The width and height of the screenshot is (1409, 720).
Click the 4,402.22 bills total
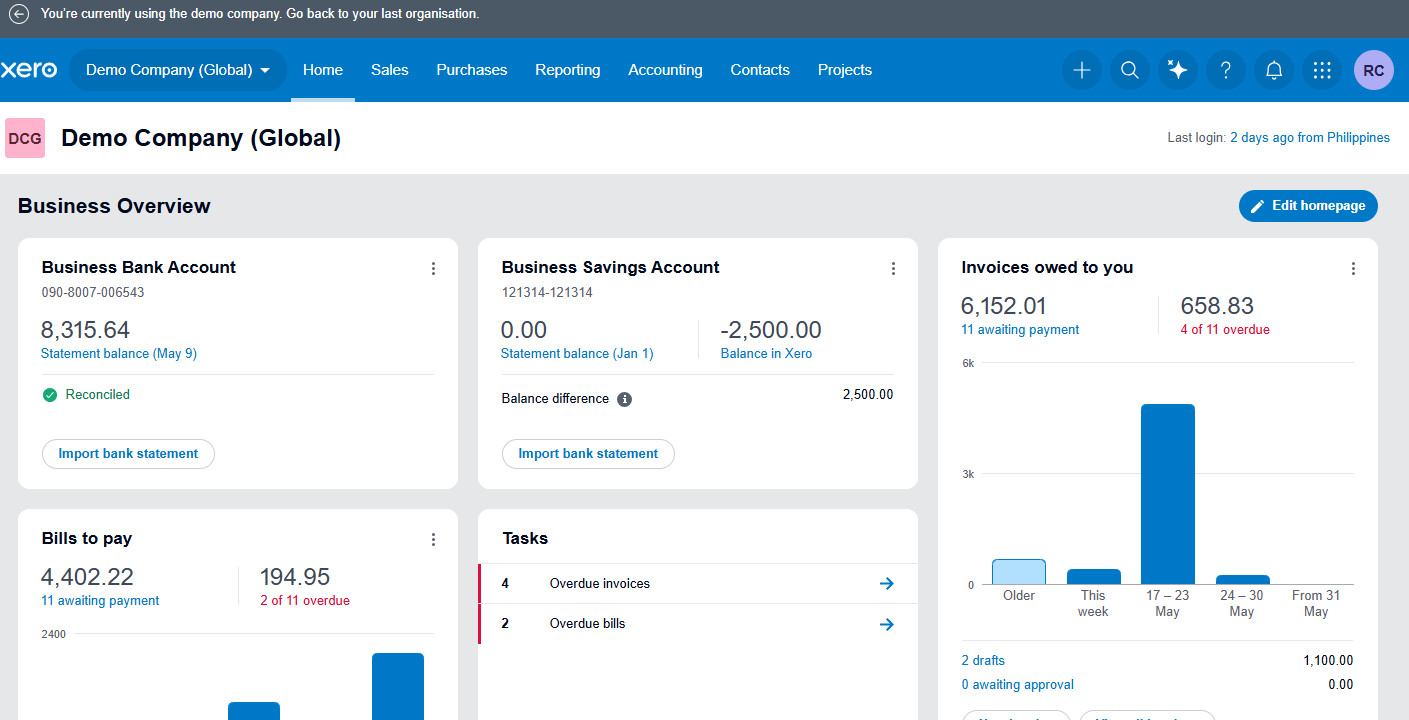click(x=87, y=577)
